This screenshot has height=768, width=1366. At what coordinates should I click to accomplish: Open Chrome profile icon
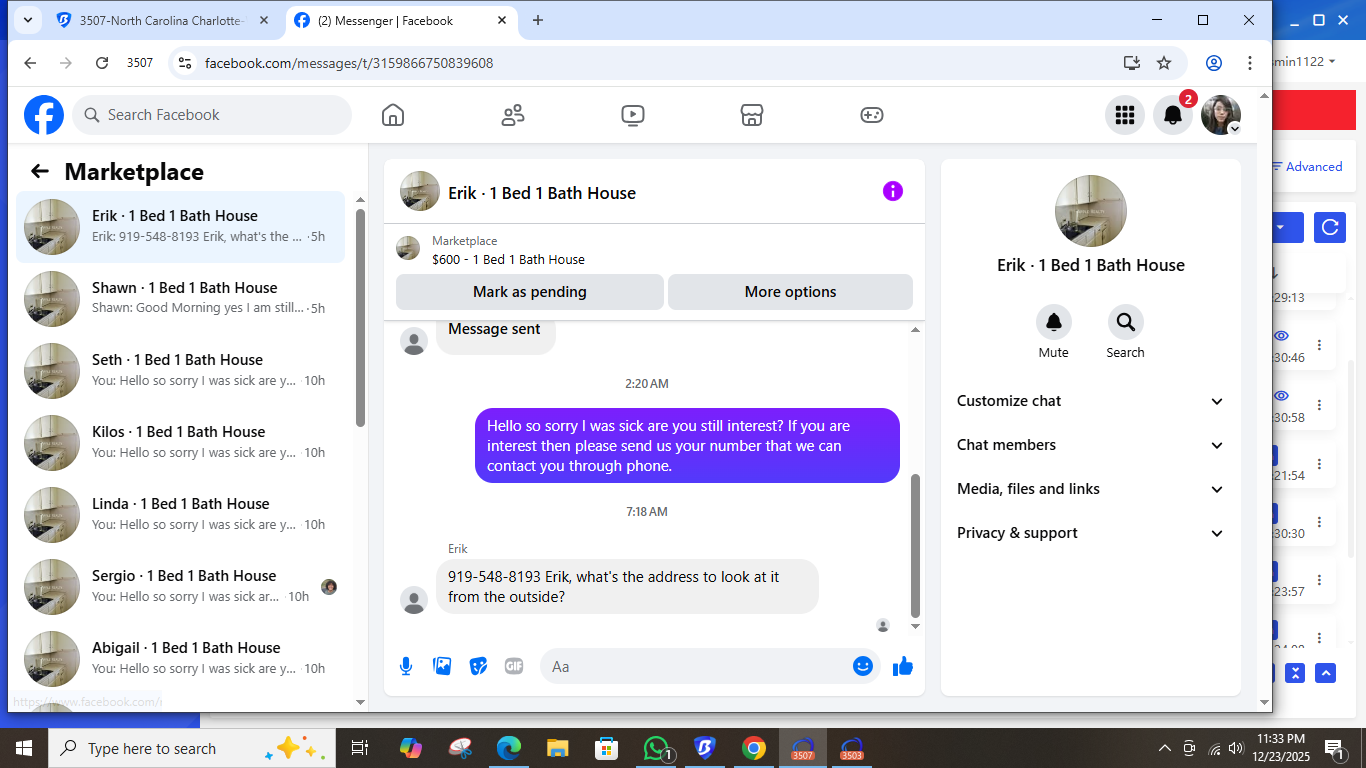(1214, 63)
